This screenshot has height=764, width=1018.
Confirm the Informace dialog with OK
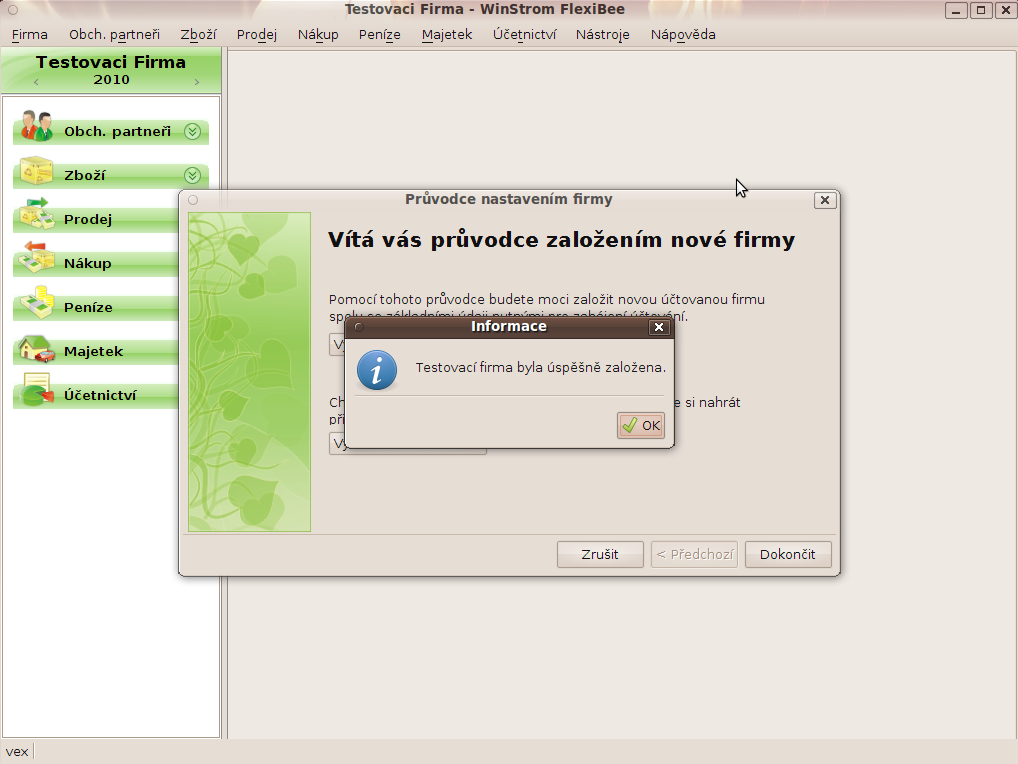point(641,425)
